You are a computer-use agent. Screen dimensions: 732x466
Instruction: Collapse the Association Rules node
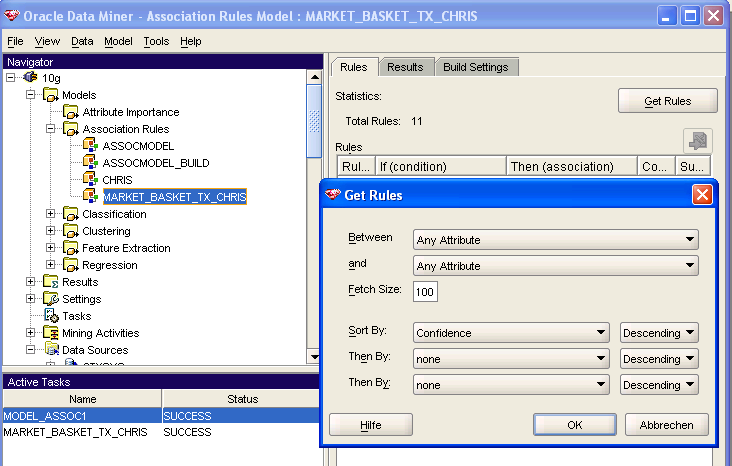50,129
